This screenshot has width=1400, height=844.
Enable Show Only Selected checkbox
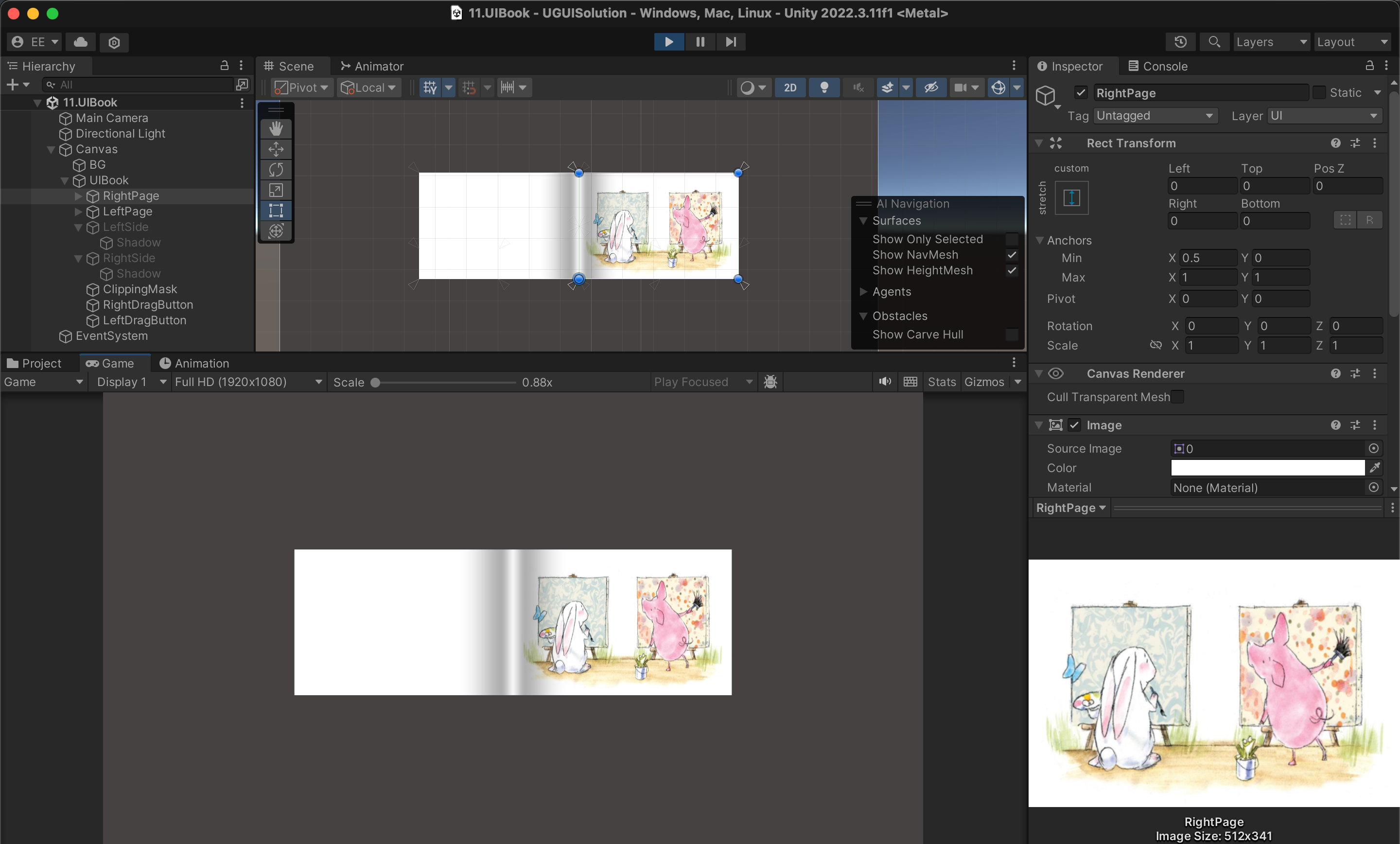click(1012, 239)
